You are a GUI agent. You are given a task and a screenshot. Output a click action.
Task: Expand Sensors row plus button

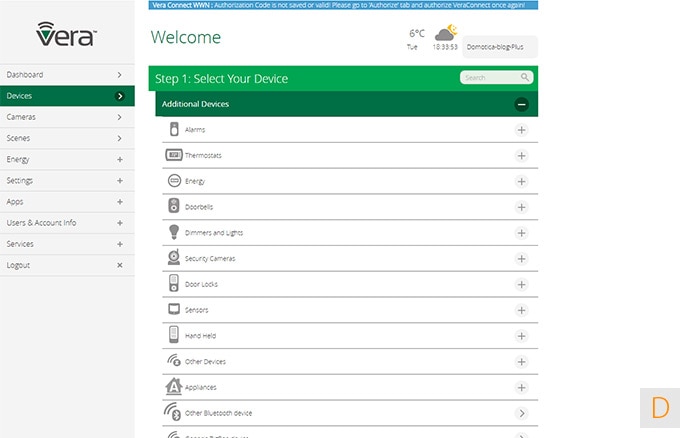(521, 310)
